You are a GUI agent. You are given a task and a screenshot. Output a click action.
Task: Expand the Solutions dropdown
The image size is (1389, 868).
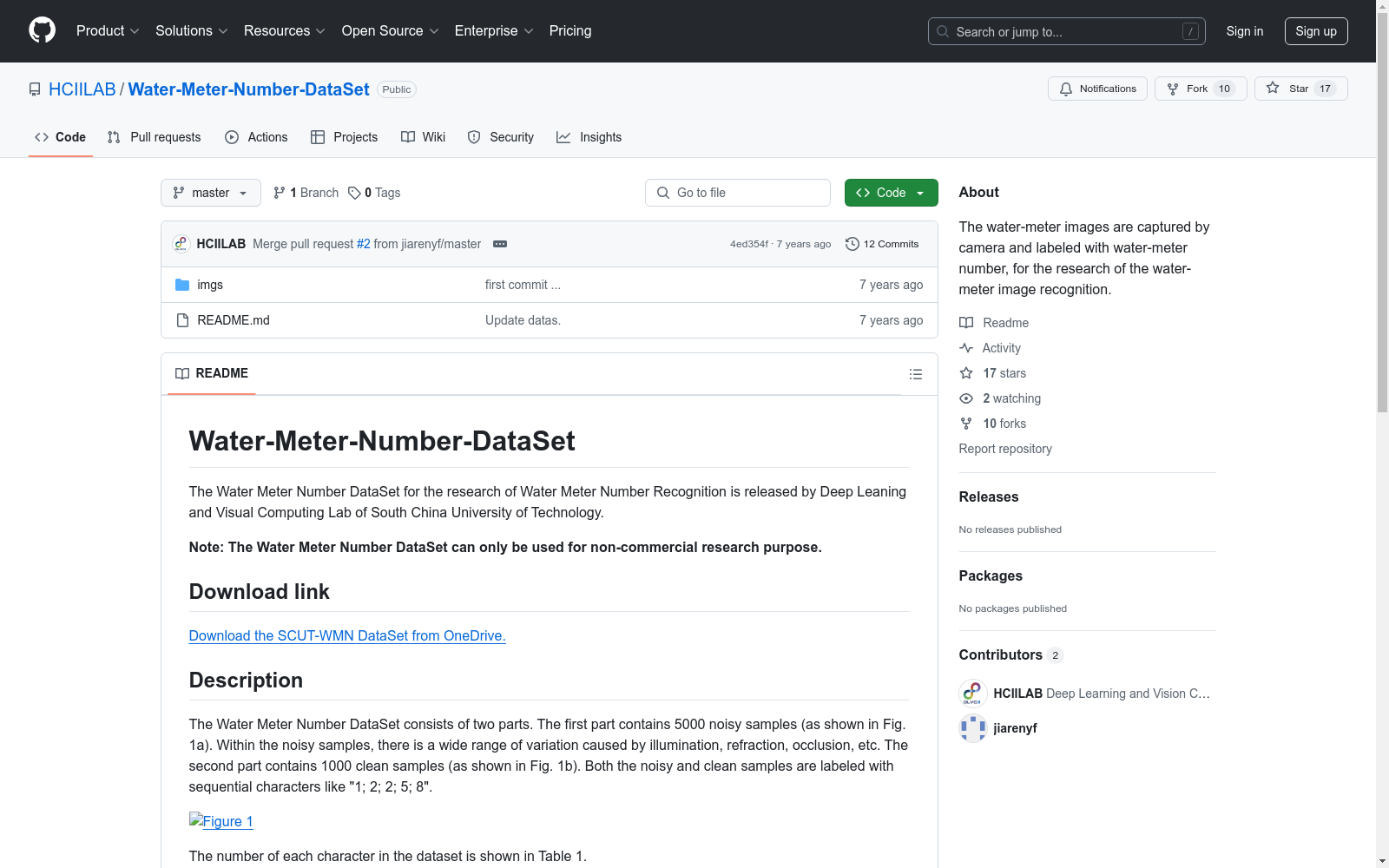pos(192,31)
